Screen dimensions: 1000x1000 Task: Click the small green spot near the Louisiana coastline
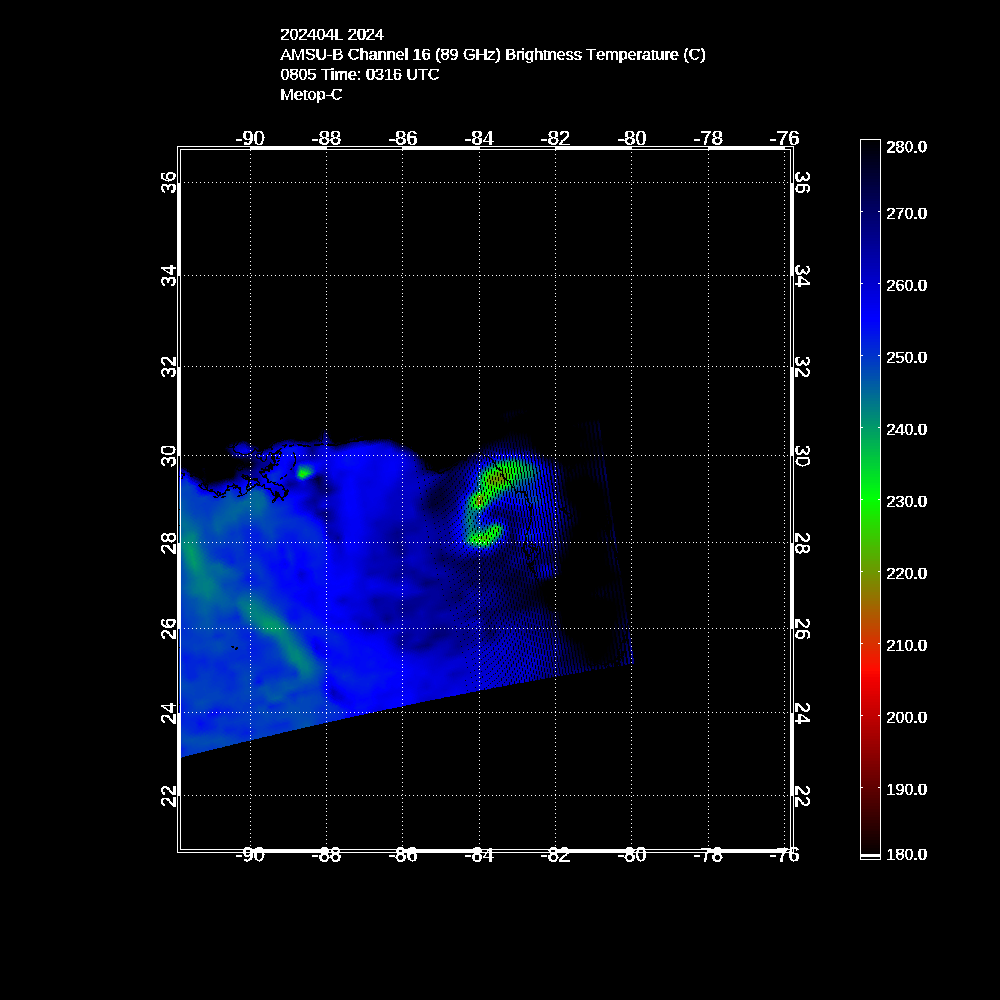point(304,472)
